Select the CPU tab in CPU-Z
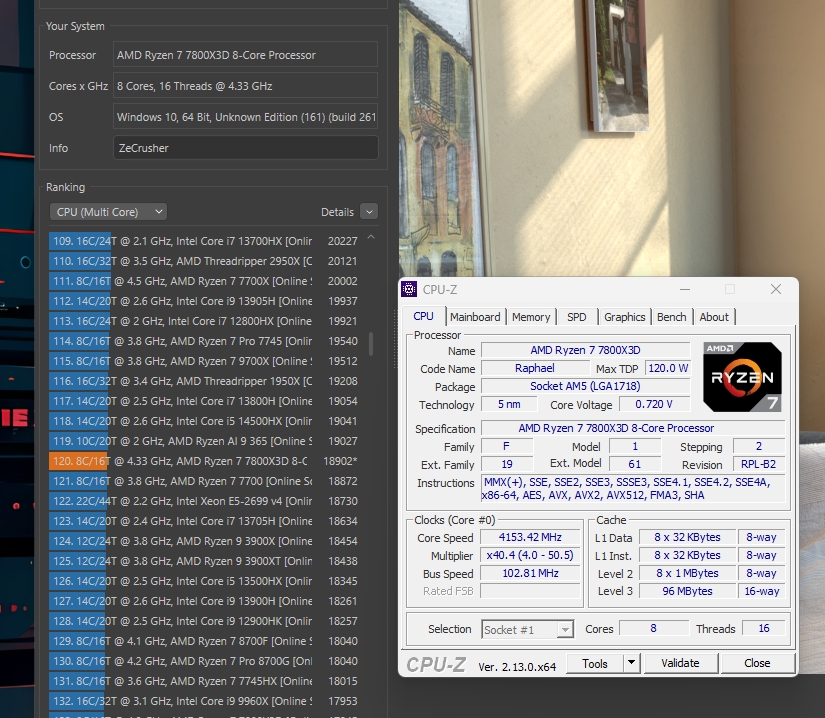825x718 pixels. [424, 316]
